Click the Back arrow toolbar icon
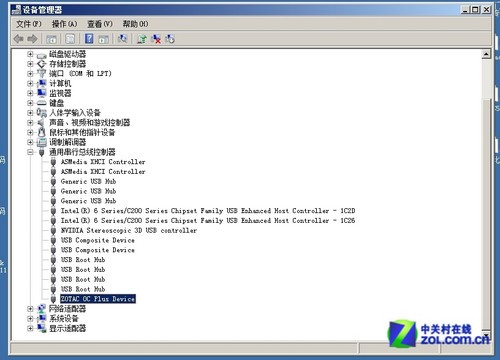500x360 pixels. pyautogui.click(x=18, y=39)
